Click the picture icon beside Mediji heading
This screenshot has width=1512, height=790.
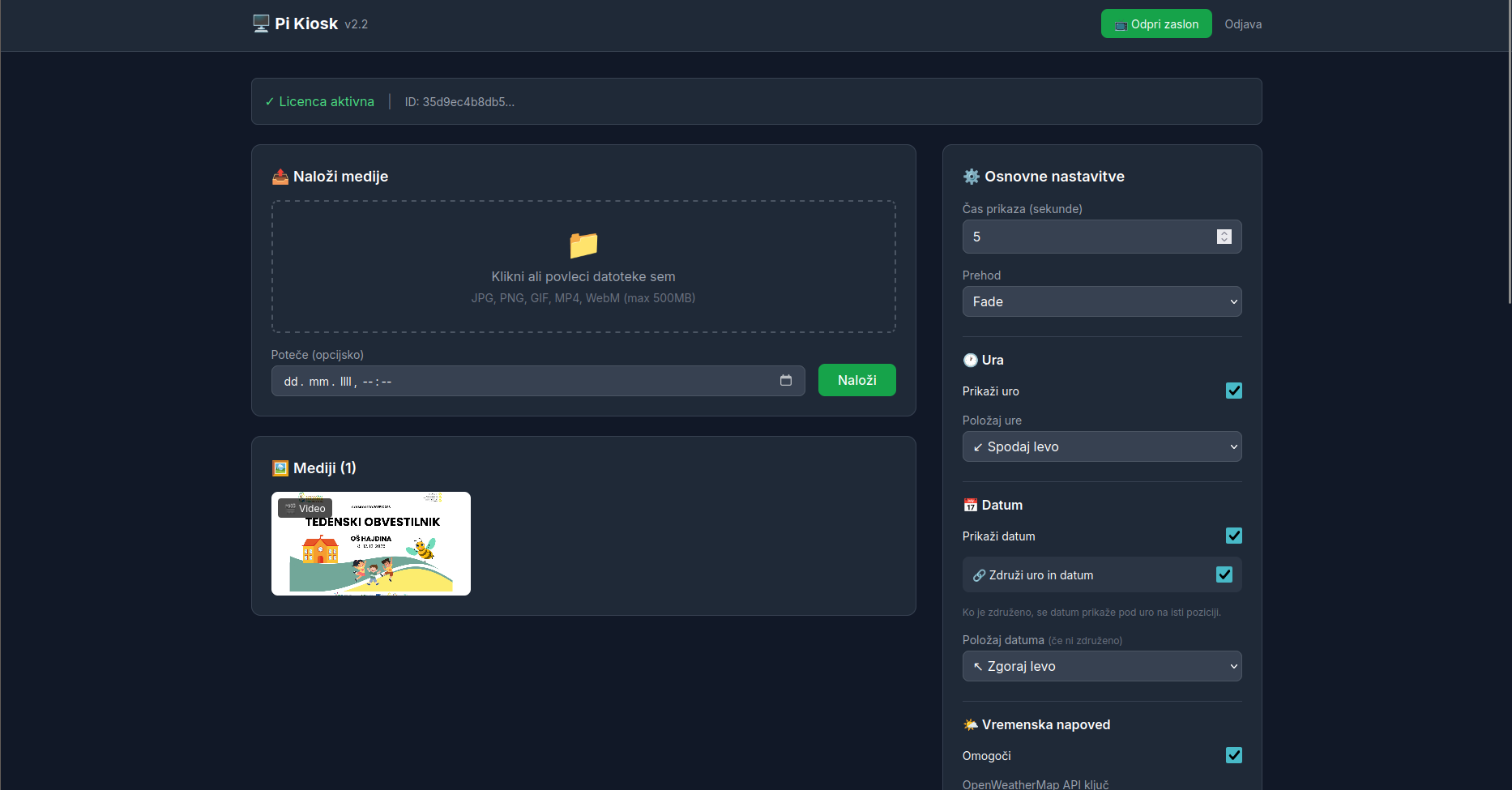pos(280,468)
